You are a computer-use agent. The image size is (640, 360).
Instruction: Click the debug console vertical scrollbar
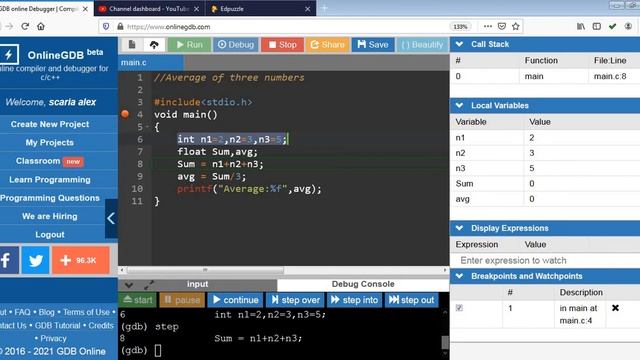(x=445, y=342)
